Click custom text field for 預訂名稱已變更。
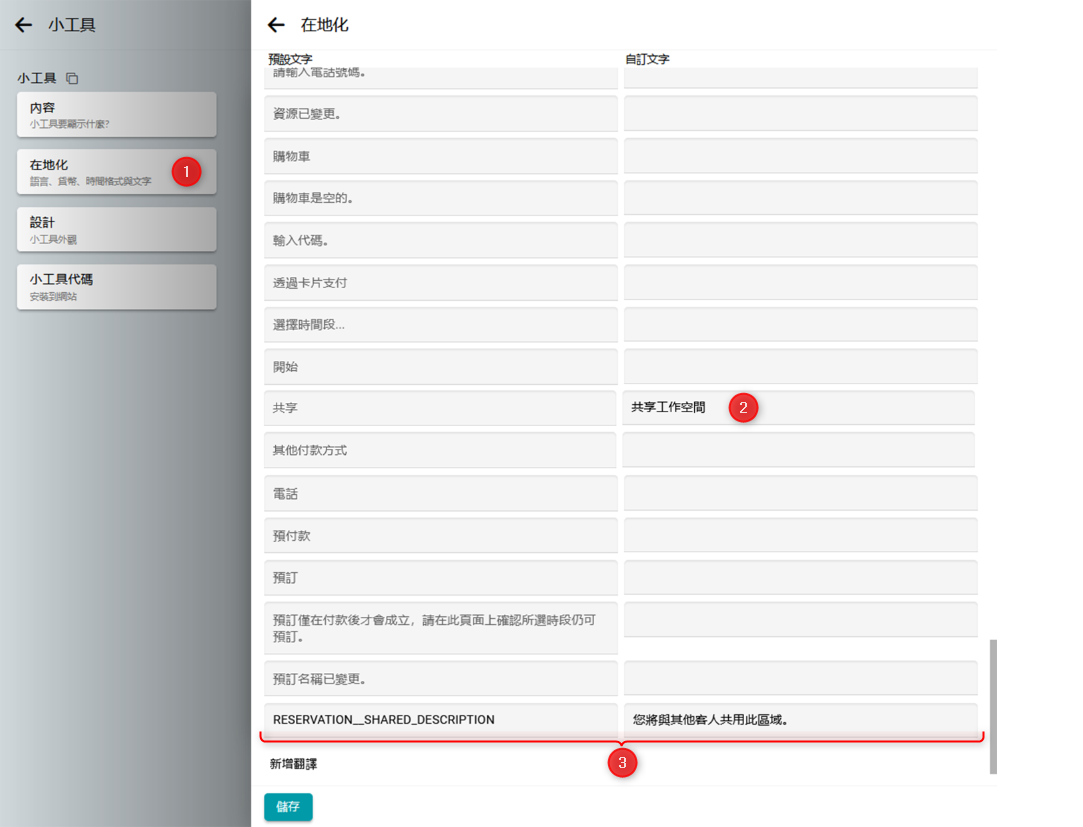1083x827 pixels. [x=800, y=678]
